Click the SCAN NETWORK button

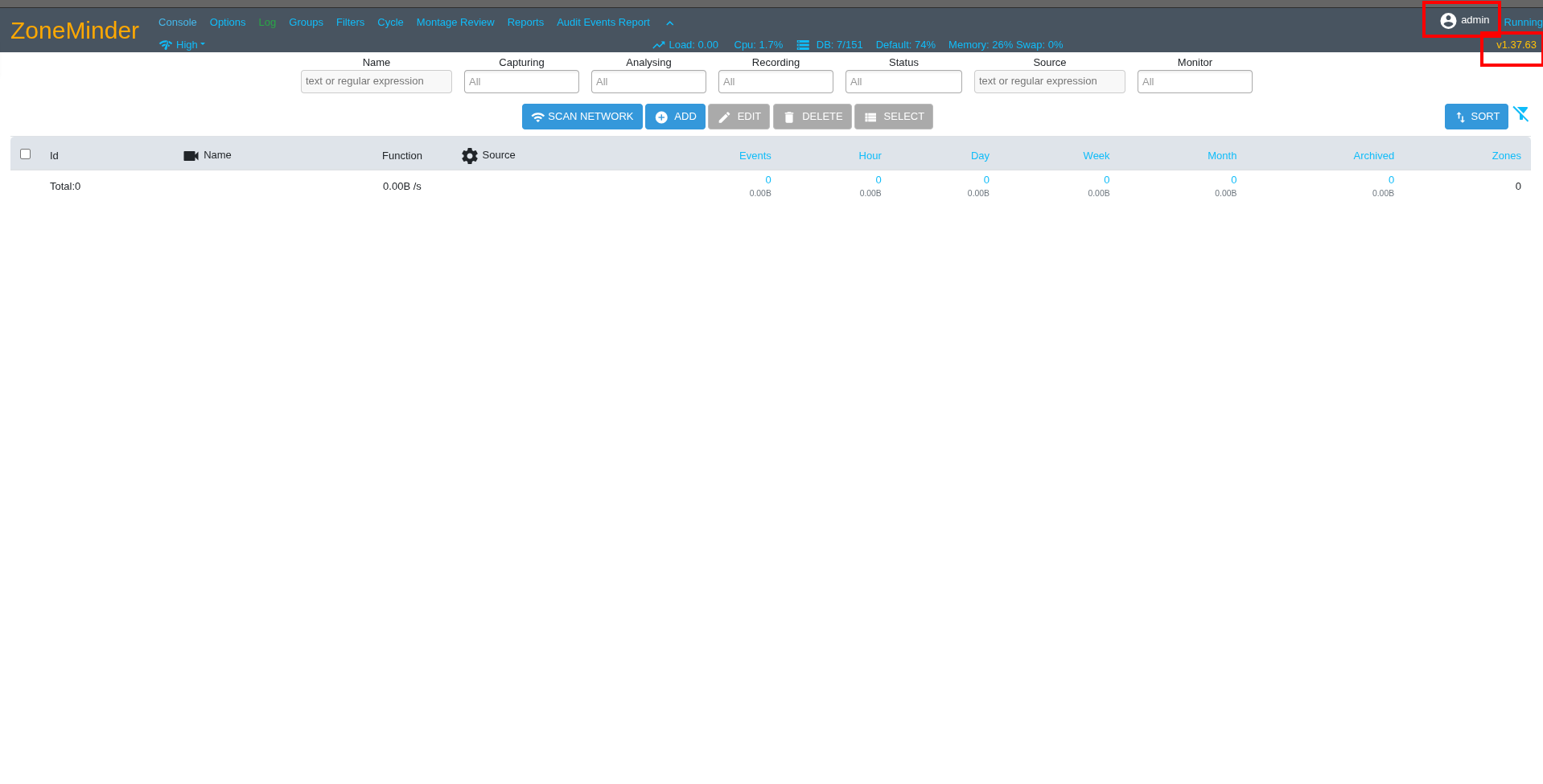(x=582, y=117)
